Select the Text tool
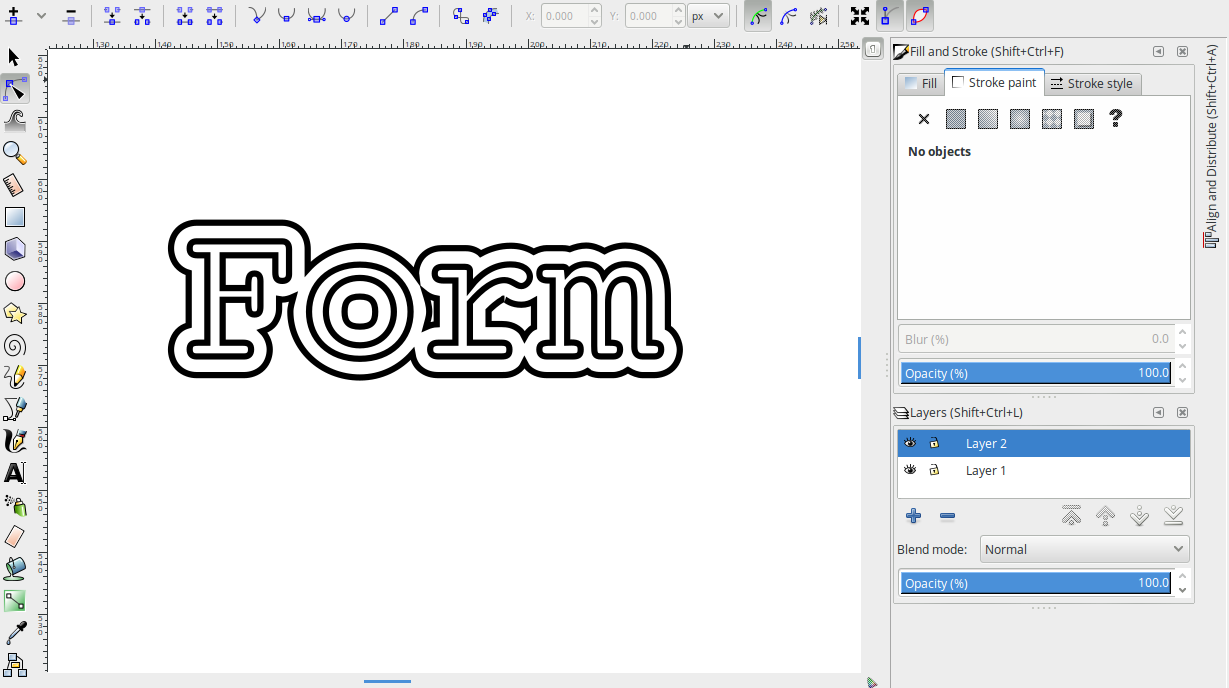The width and height of the screenshot is (1229, 688). [15, 473]
